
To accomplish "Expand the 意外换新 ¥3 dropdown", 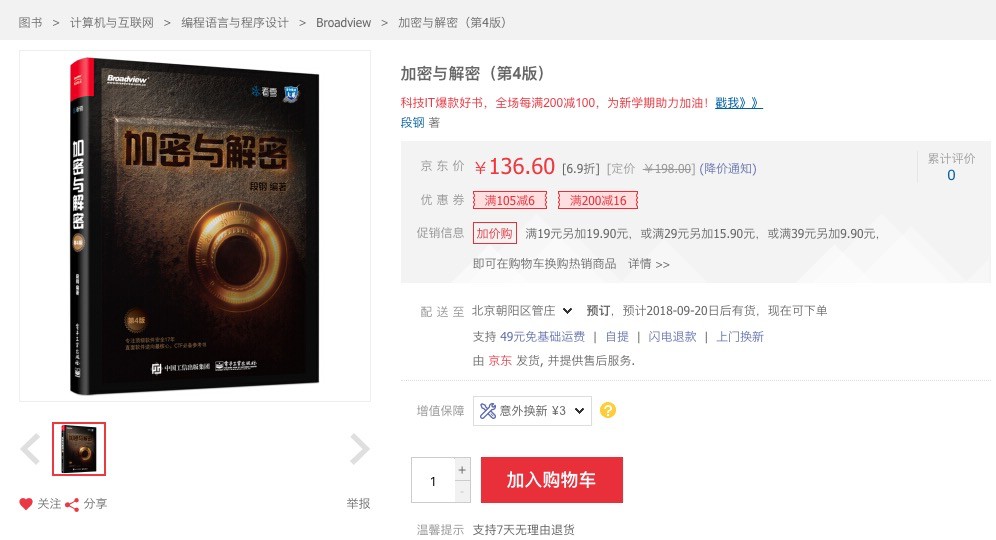I will 532,411.
